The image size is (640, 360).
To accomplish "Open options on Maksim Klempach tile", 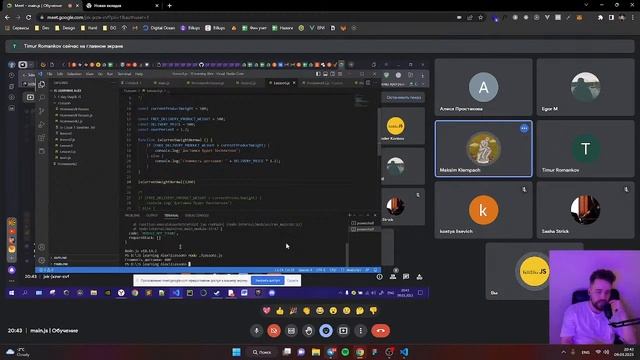I will (x=524, y=129).
